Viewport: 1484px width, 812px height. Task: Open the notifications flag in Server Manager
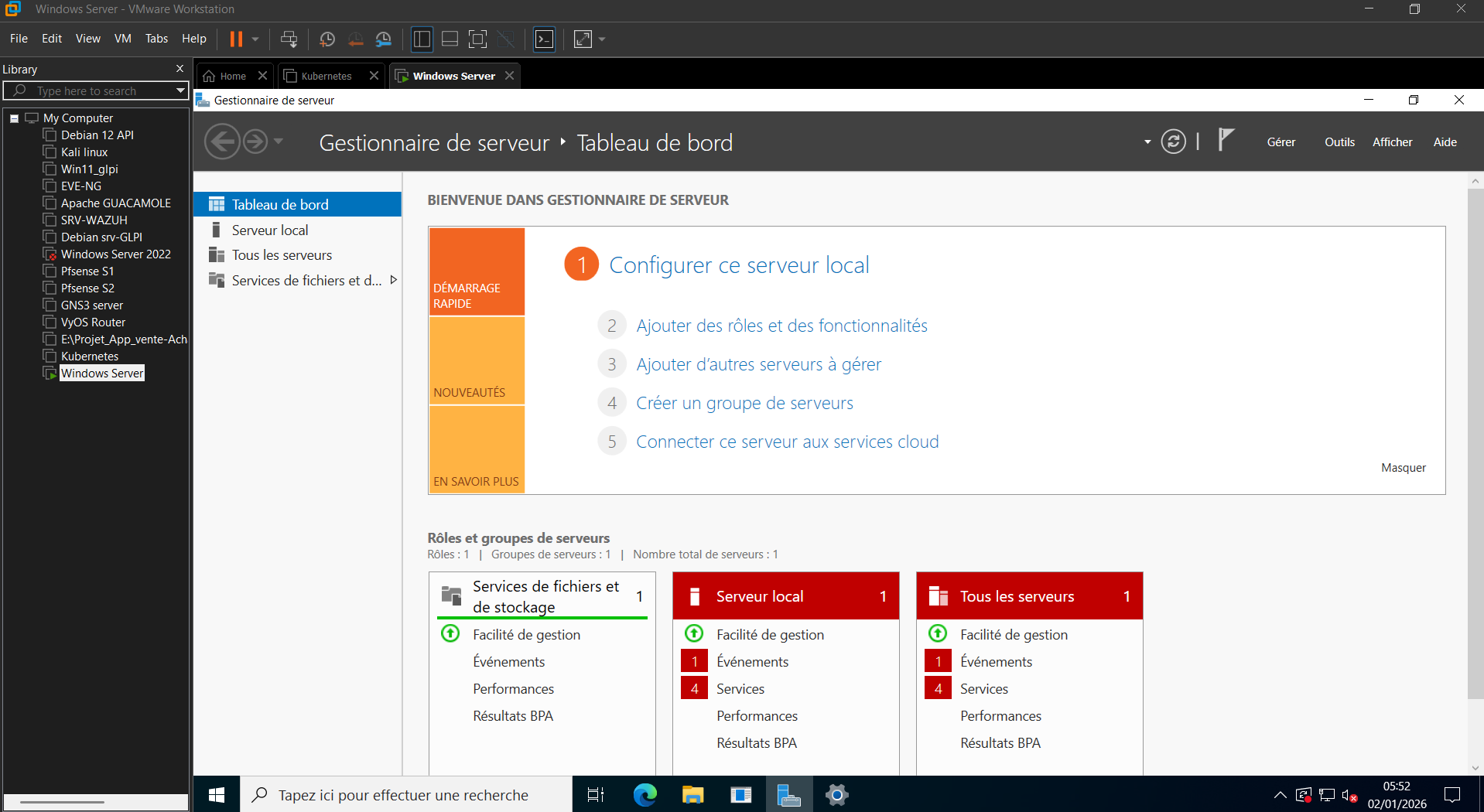coord(1226,141)
